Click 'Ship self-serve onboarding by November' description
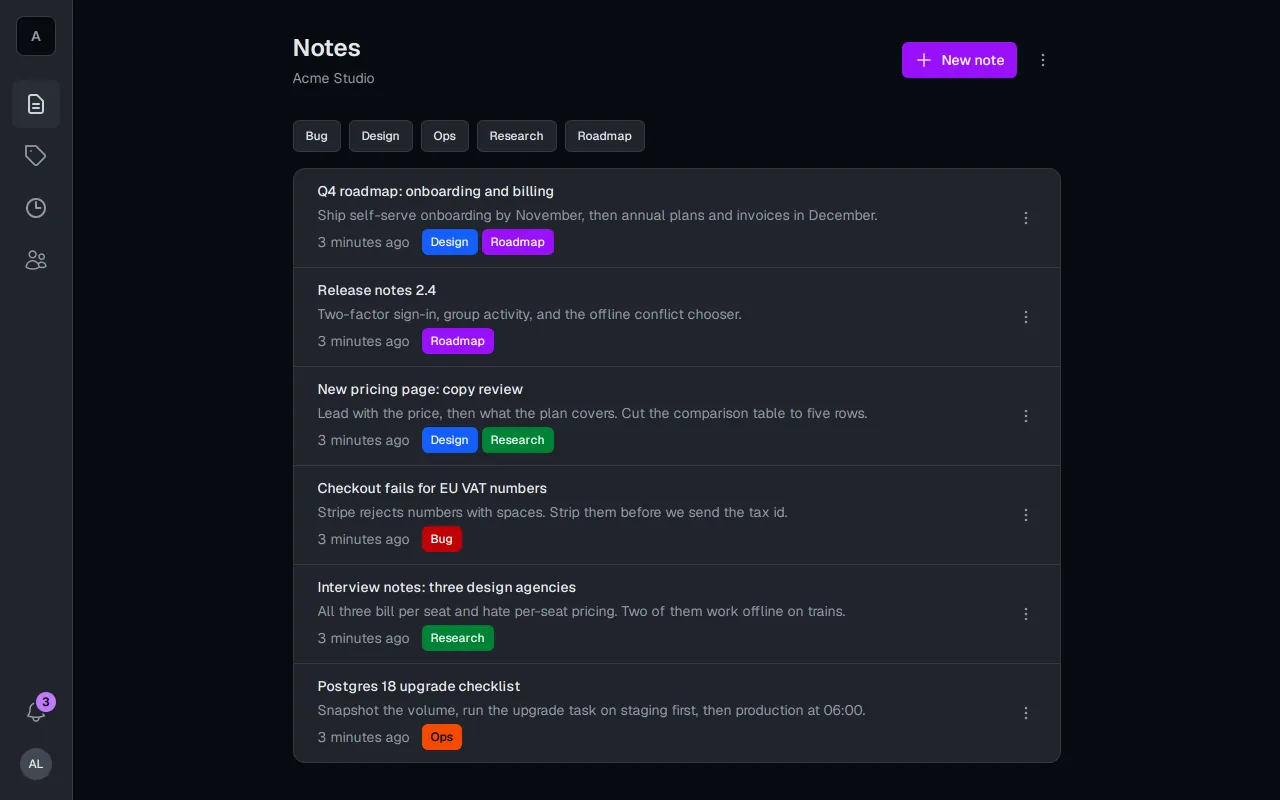This screenshot has width=1280, height=800. pyautogui.click(x=598, y=215)
